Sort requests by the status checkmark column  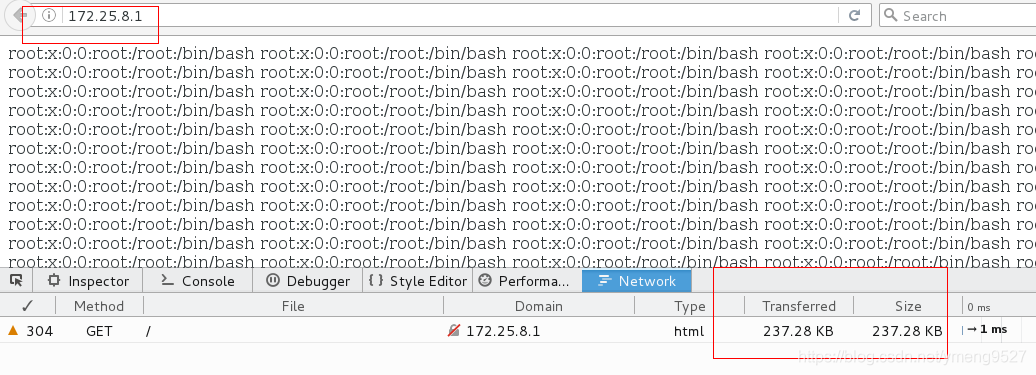tap(28, 306)
